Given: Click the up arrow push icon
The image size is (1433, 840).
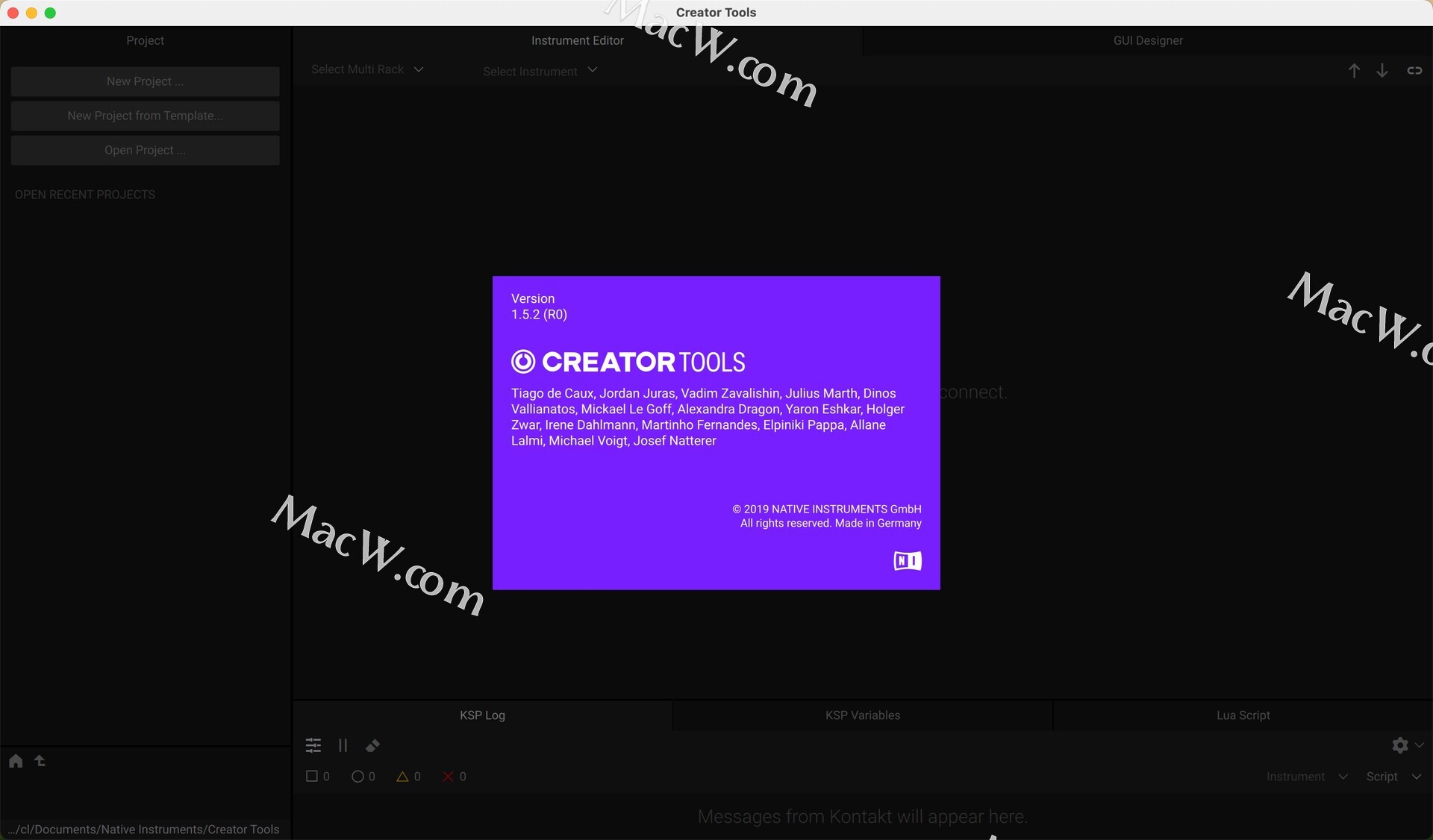Looking at the screenshot, I should click(1354, 70).
